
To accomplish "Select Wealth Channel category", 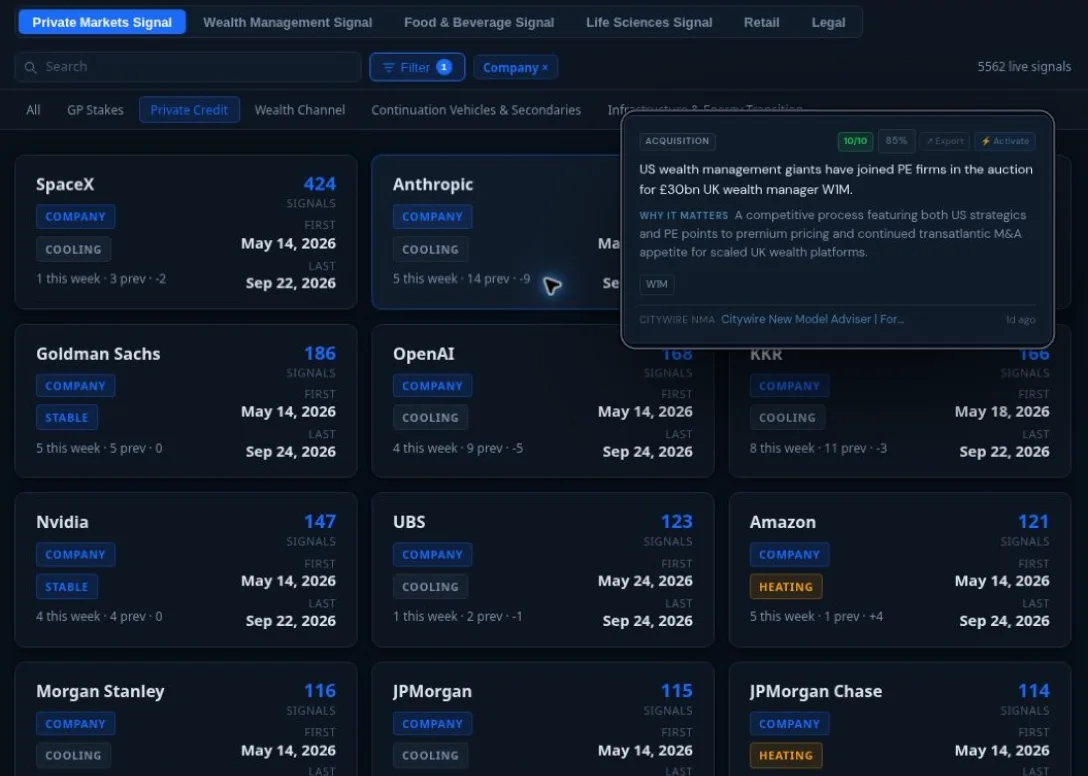I will coord(299,110).
